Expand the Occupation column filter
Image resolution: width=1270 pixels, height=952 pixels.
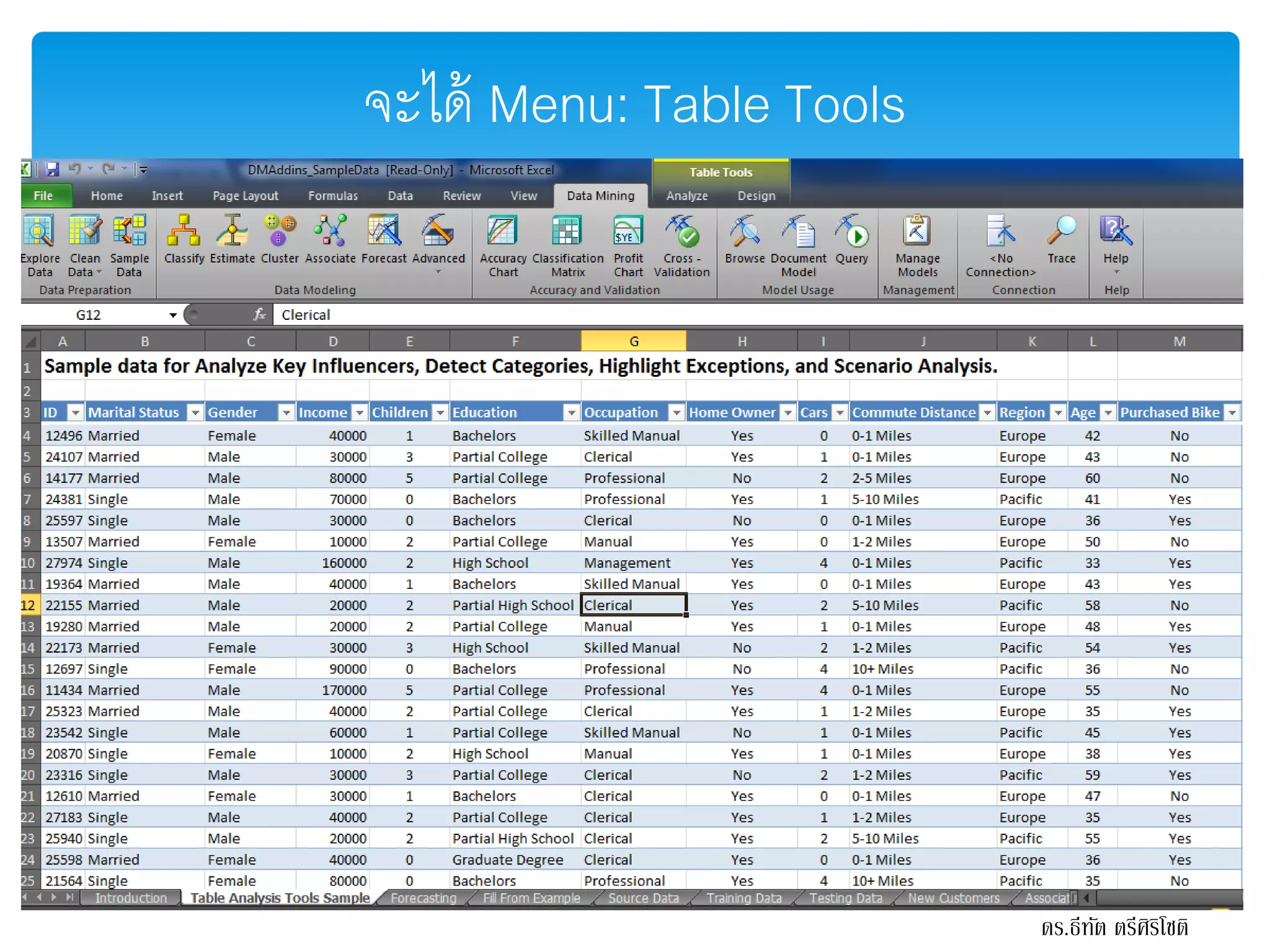[x=677, y=413]
